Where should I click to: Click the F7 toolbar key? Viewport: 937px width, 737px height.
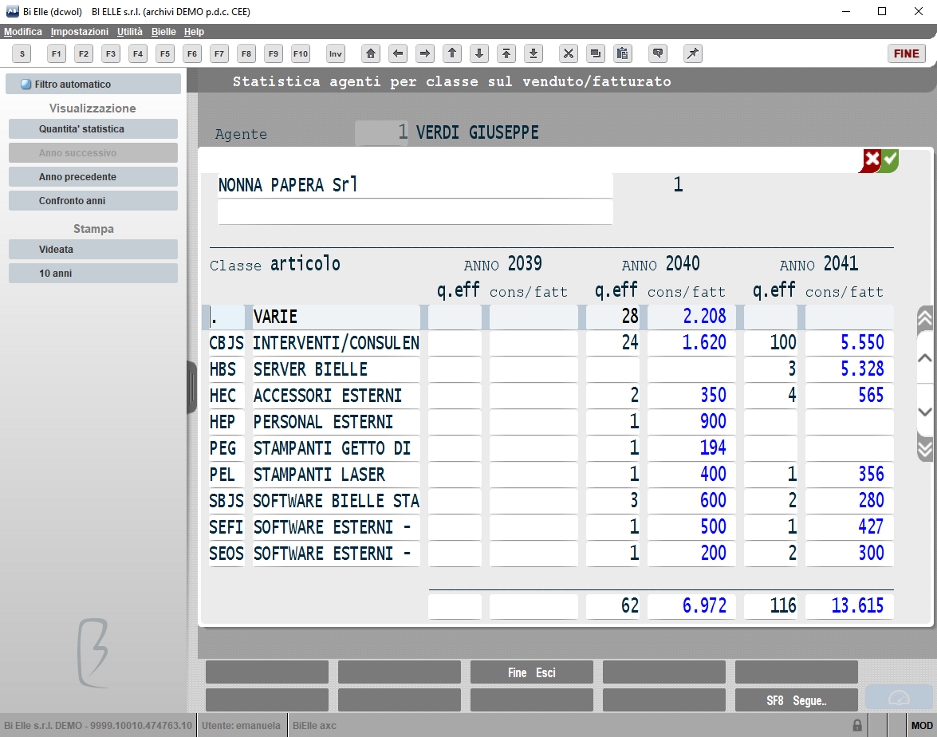coord(219,54)
